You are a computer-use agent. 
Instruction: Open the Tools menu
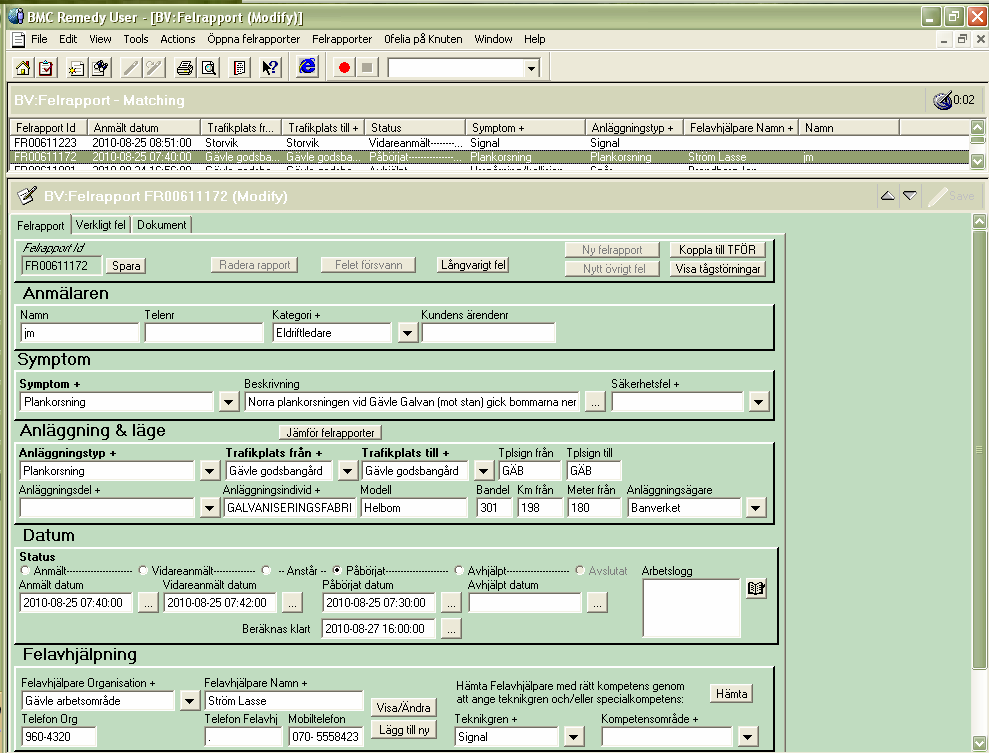tap(136, 39)
